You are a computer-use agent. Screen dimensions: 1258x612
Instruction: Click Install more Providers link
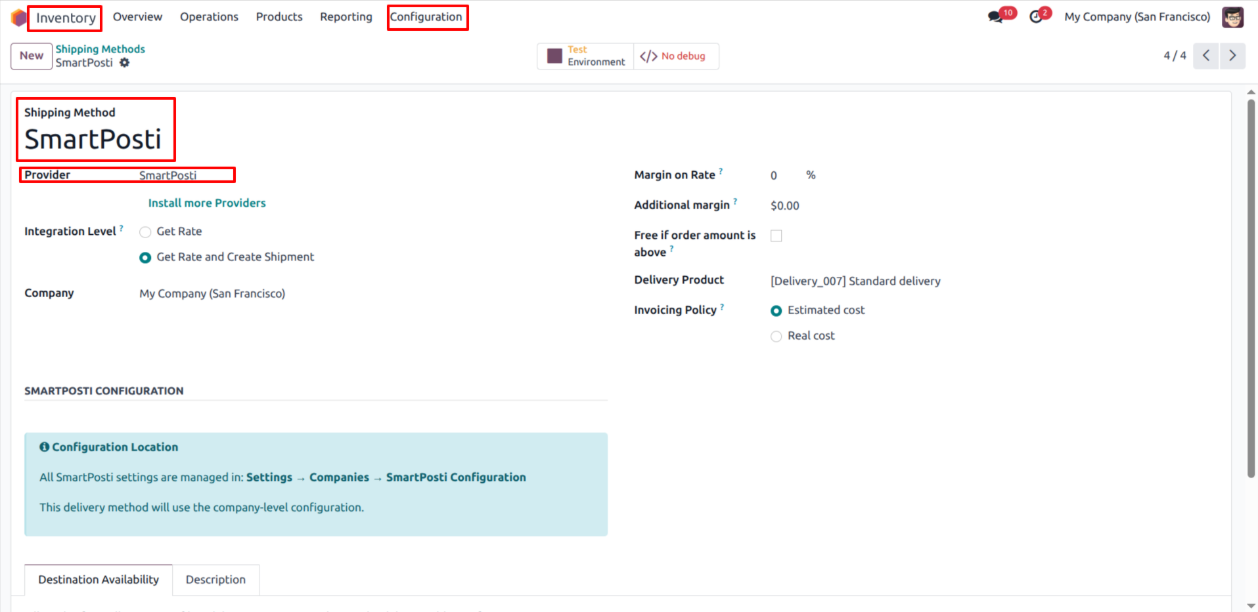(207, 203)
